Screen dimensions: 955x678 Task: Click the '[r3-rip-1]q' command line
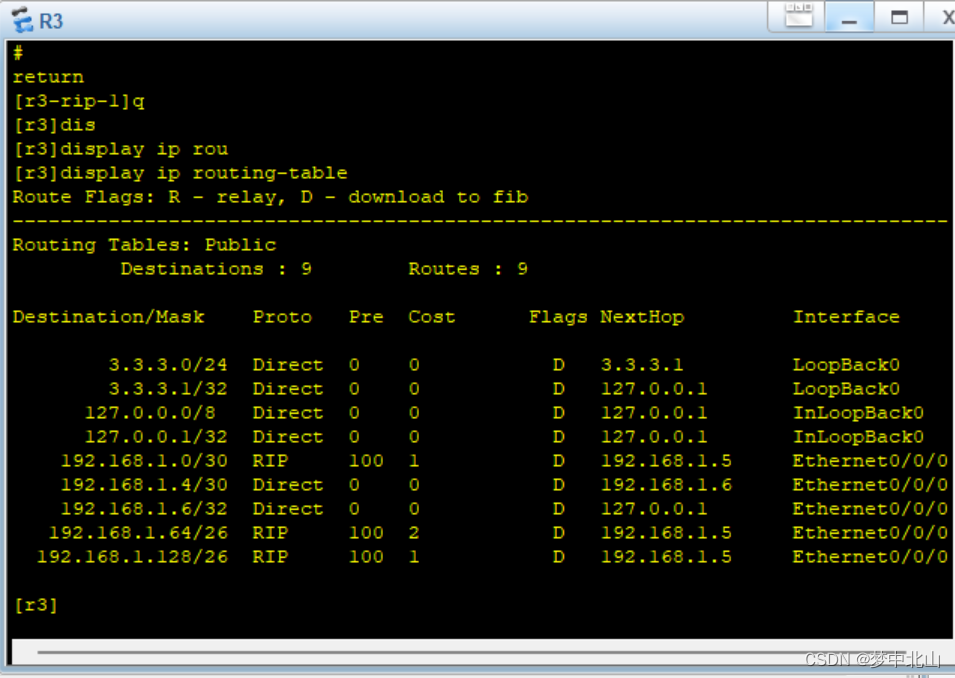pyautogui.click(x=79, y=101)
